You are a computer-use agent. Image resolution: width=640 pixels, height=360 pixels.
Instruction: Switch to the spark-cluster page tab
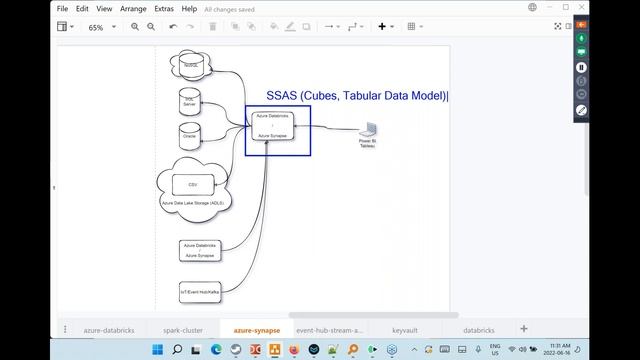(182, 330)
